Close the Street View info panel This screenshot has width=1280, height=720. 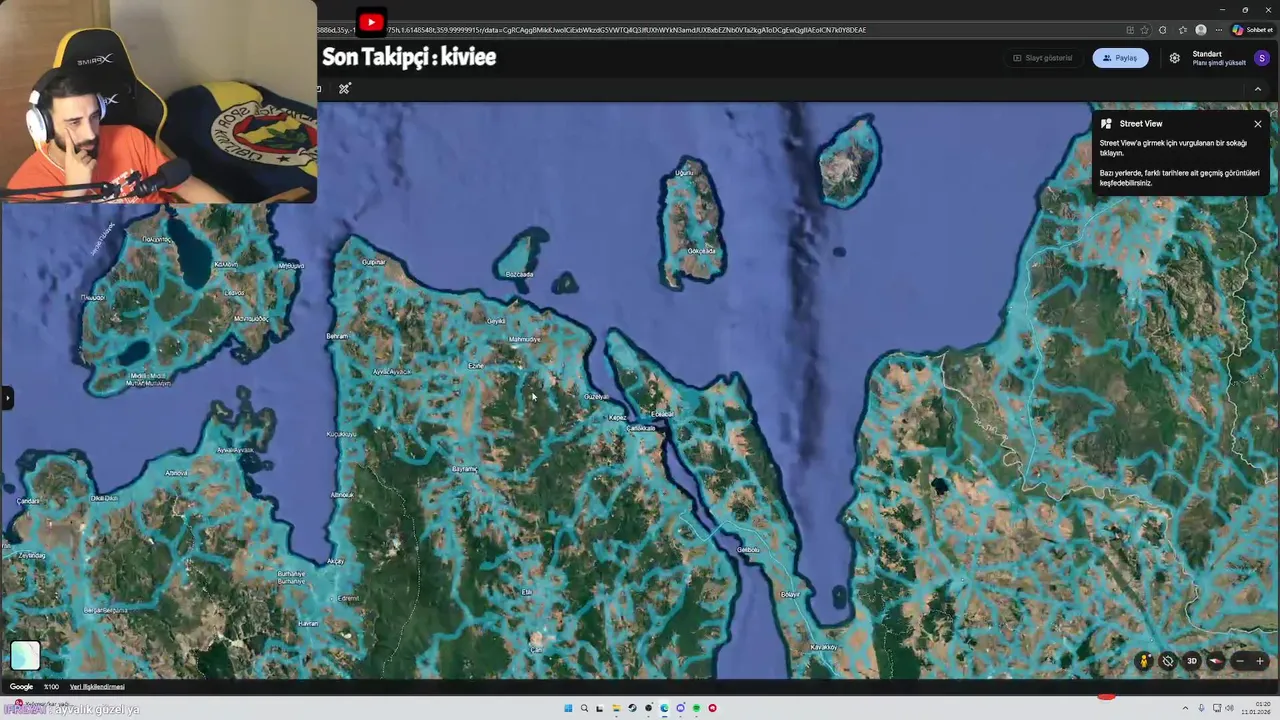(1257, 124)
